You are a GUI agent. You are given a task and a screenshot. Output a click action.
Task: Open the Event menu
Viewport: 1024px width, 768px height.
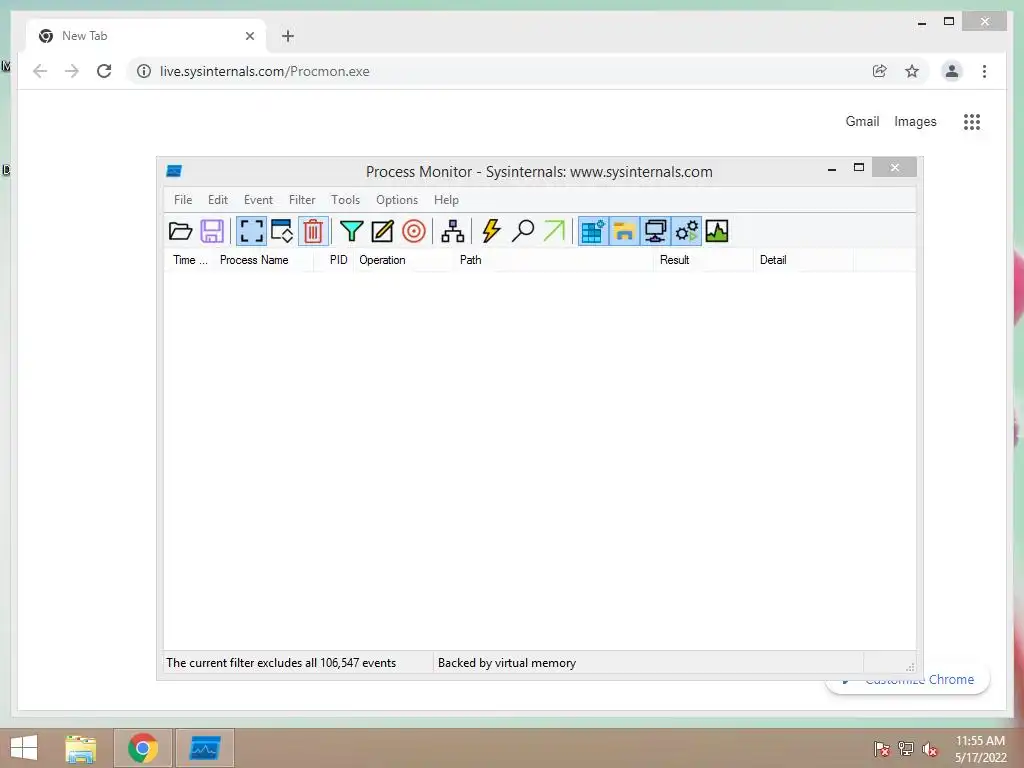(x=258, y=200)
